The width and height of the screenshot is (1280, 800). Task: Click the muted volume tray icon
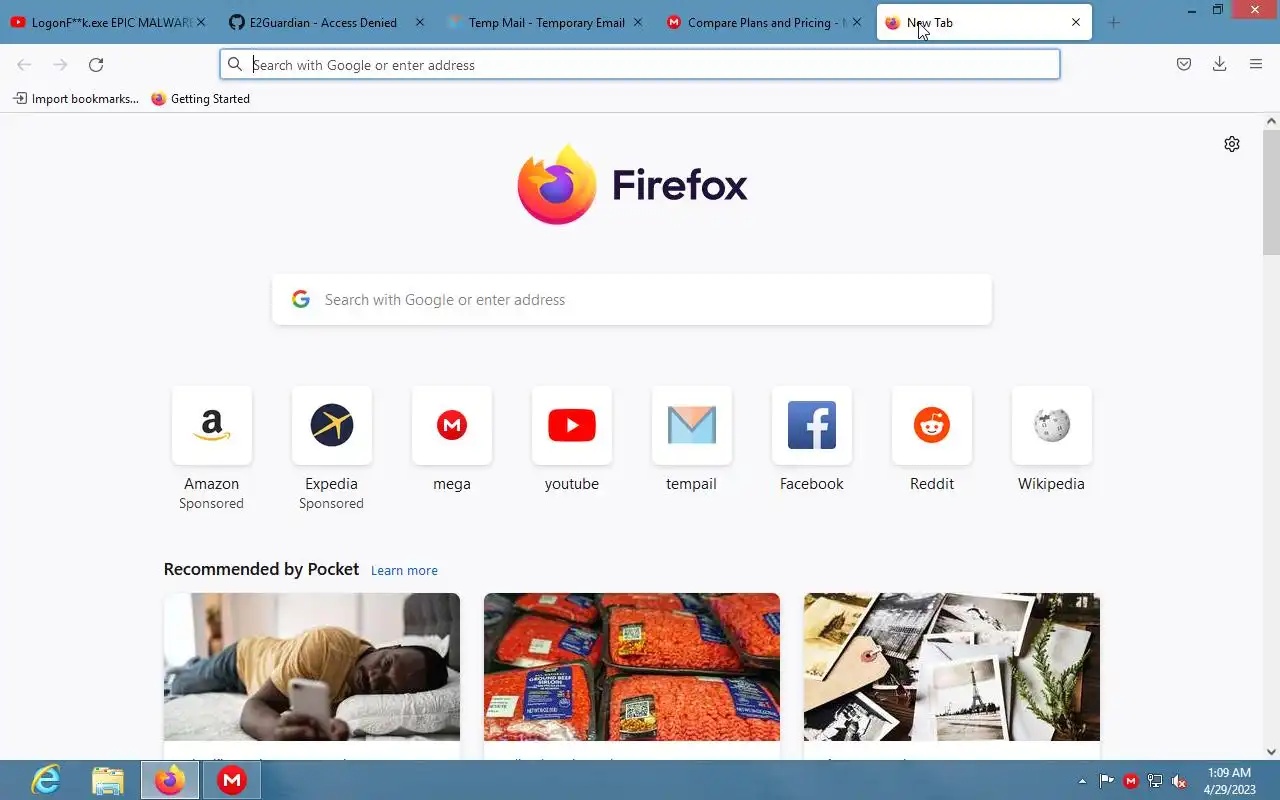pyautogui.click(x=1179, y=781)
